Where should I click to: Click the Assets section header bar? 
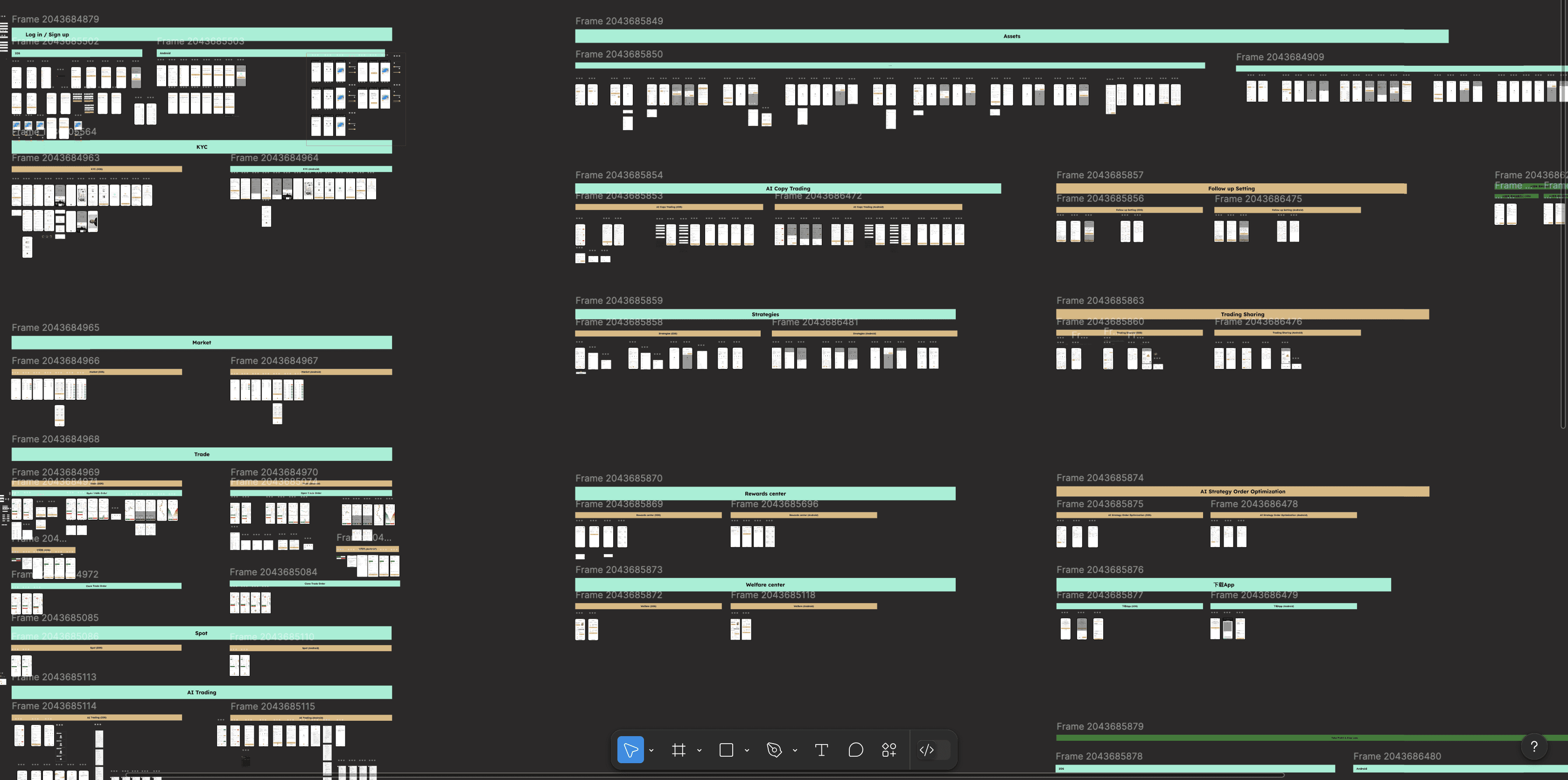1011,36
